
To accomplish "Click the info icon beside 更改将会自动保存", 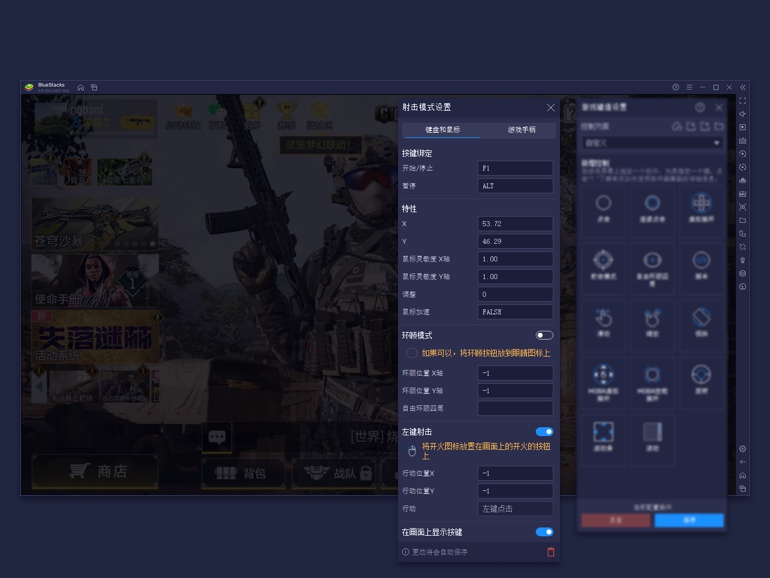I will (x=406, y=552).
